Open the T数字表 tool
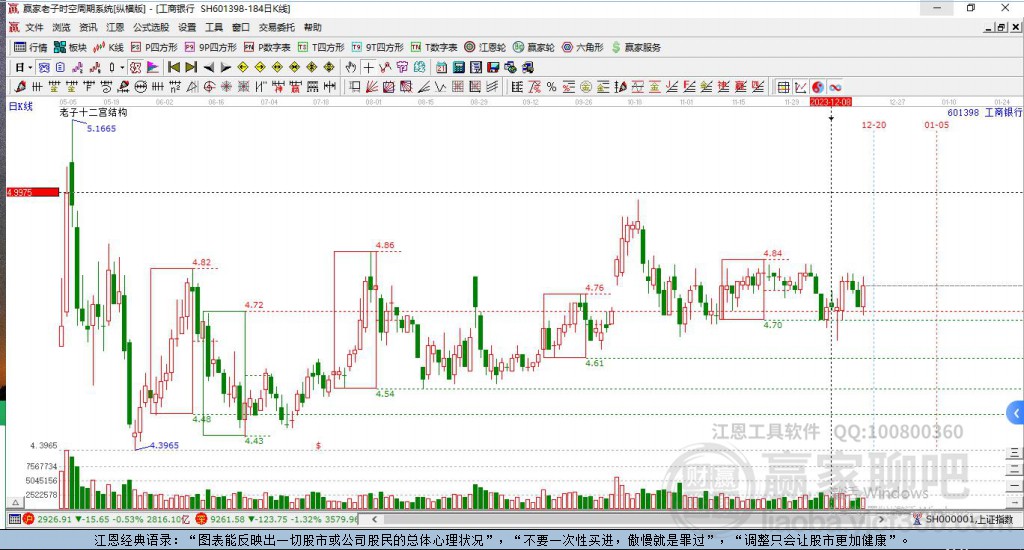1024x550 pixels. [x=434, y=47]
